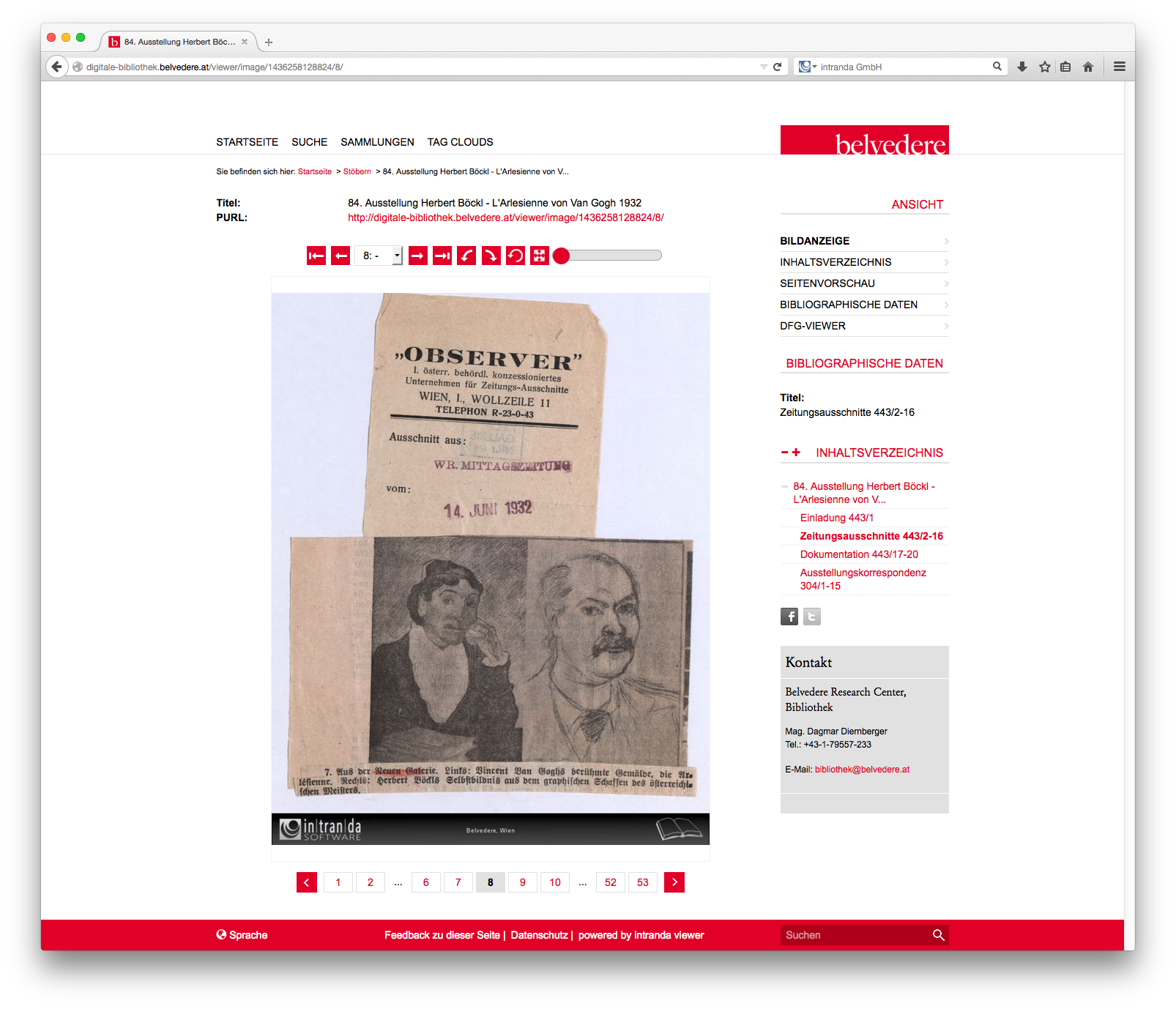Open SUCHE navigation item
This screenshot has height=1009, width=1176.
(310, 142)
